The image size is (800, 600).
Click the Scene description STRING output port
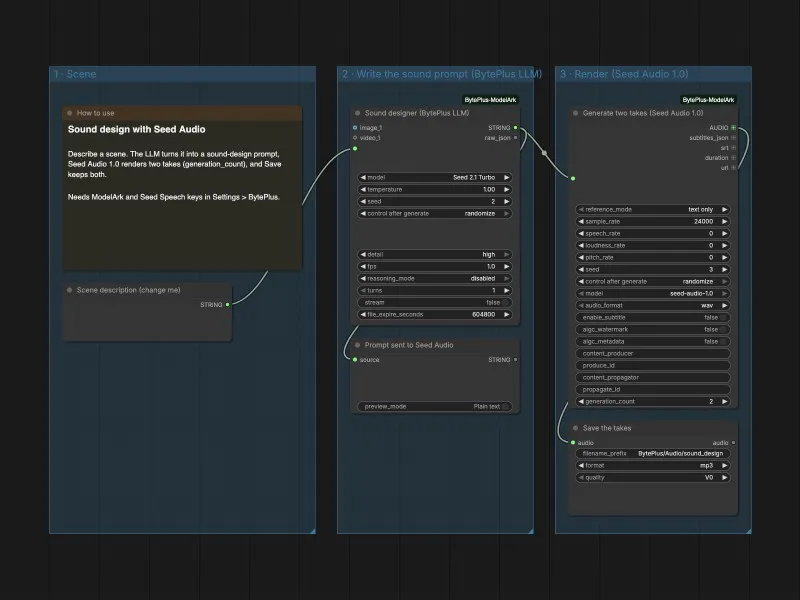click(228, 305)
